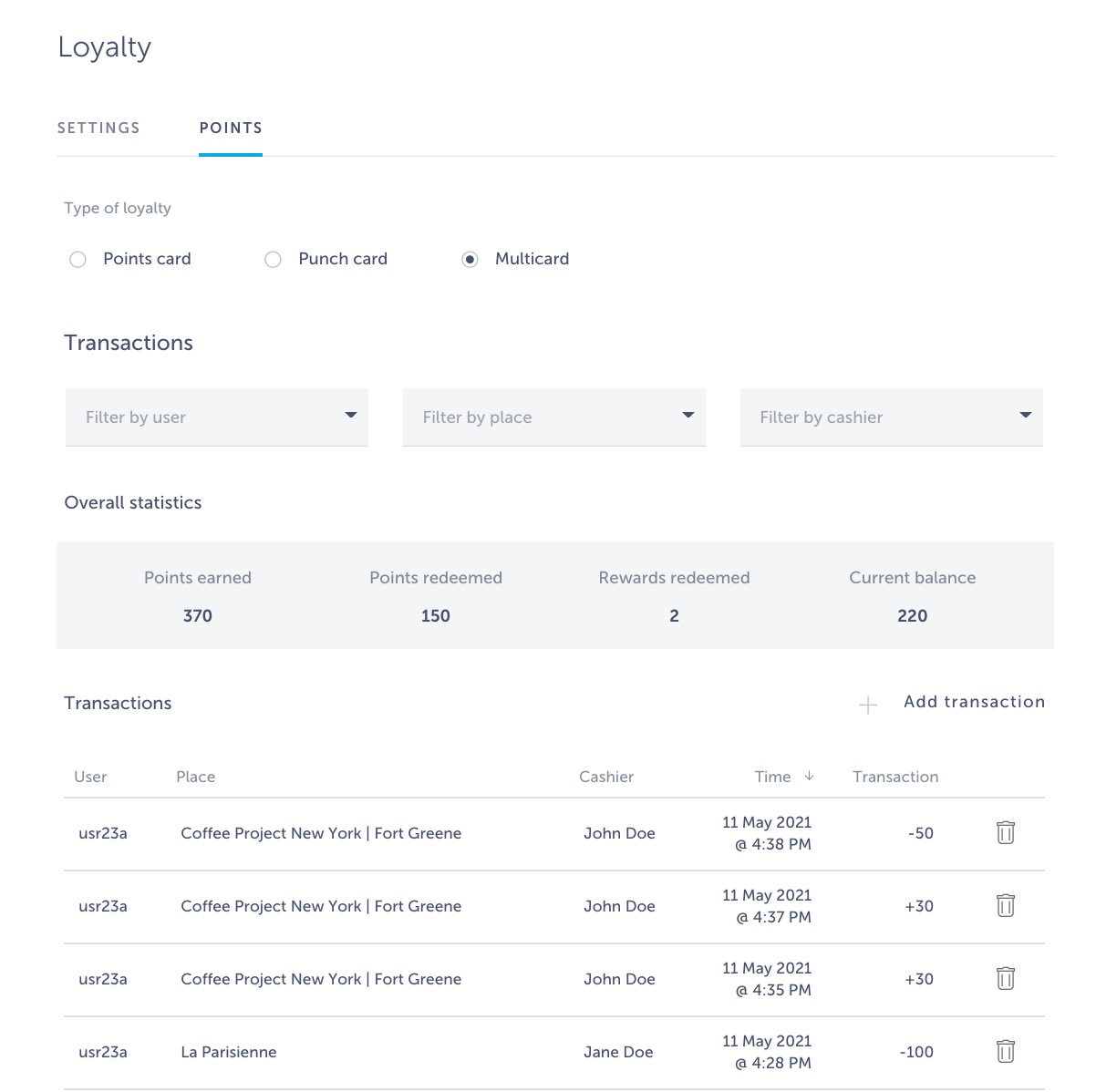The height and width of the screenshot is (1092, 1096).
Task: Click the Transaction column header
Action: (894, 777)
